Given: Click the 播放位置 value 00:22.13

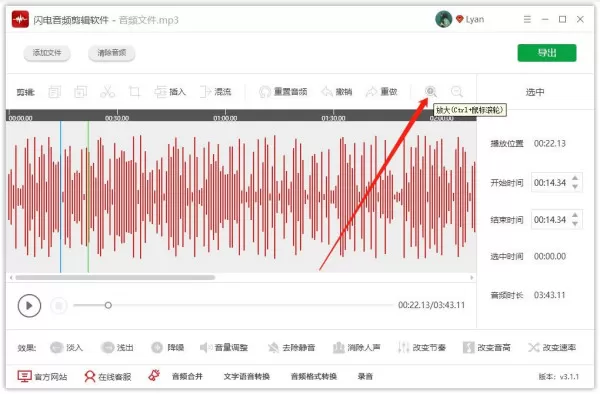Looking at the screenshot, I should [x=550, y=143].
